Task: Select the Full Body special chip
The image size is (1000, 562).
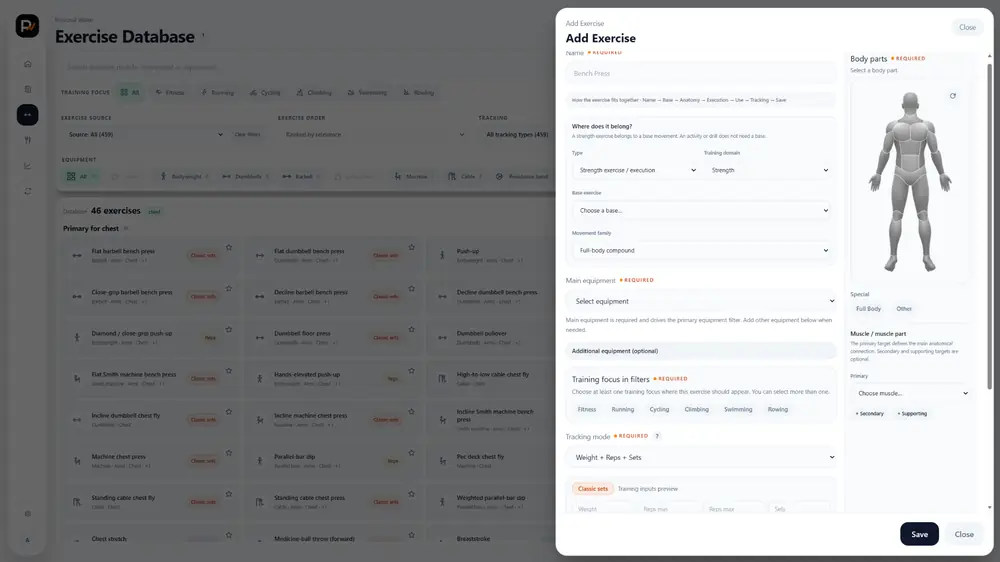Action: (868, 309)
